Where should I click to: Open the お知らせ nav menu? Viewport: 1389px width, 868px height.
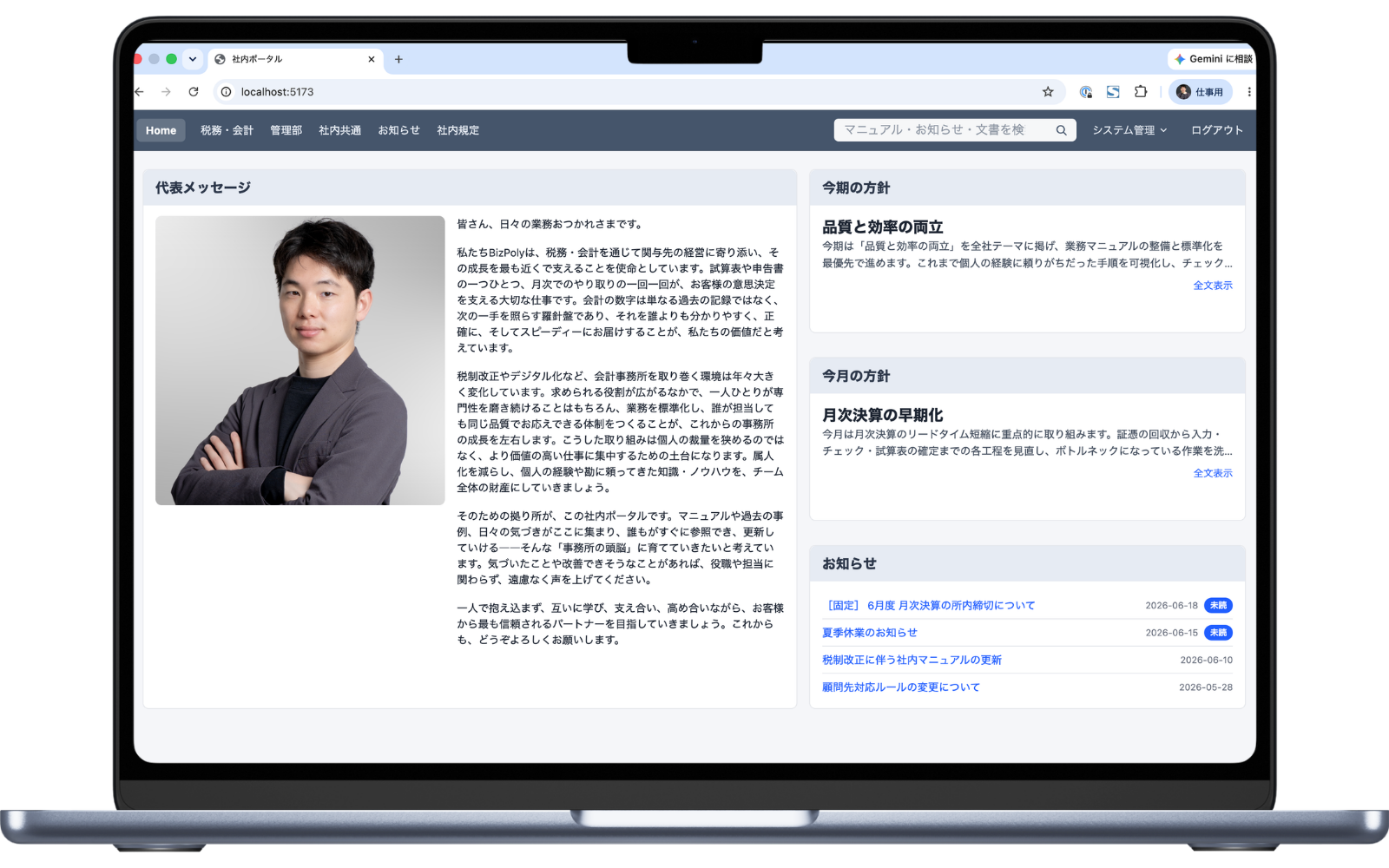[398, 130]
